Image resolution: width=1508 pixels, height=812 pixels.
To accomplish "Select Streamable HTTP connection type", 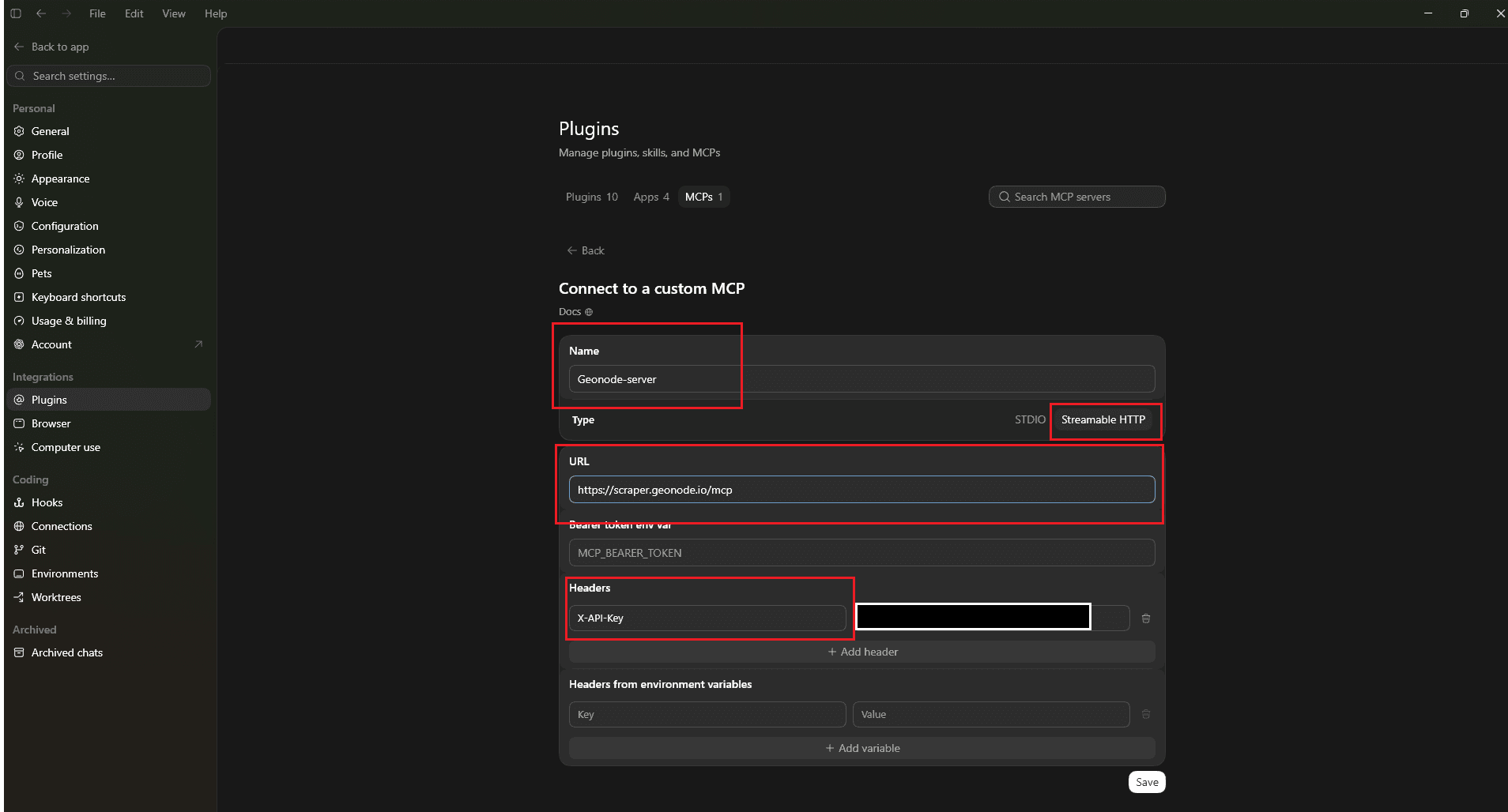I will [1103, 419].
